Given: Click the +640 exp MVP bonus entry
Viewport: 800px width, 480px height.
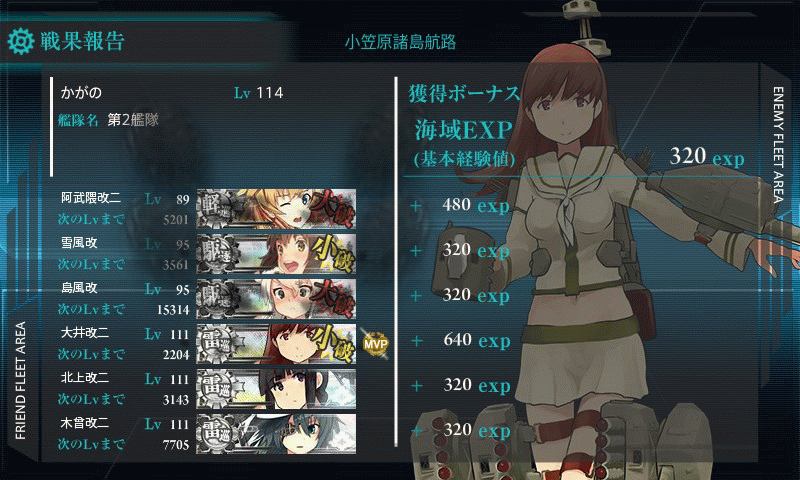Looking at the screenshot, I should [x=461, y=340].
